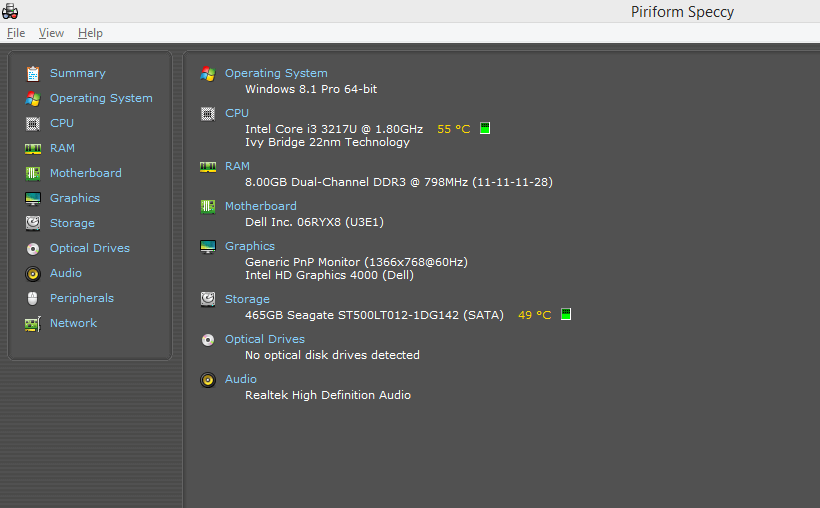The image size is (820, 508).
Task: Select Summary in the sidebar
Action: (77, 73)
